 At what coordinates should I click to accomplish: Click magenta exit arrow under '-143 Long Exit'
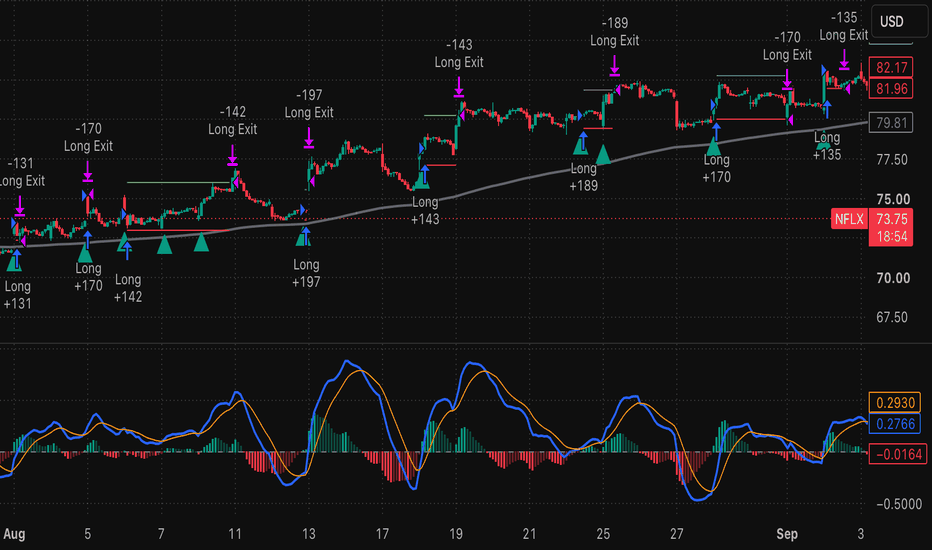click(x=459, y=87)
